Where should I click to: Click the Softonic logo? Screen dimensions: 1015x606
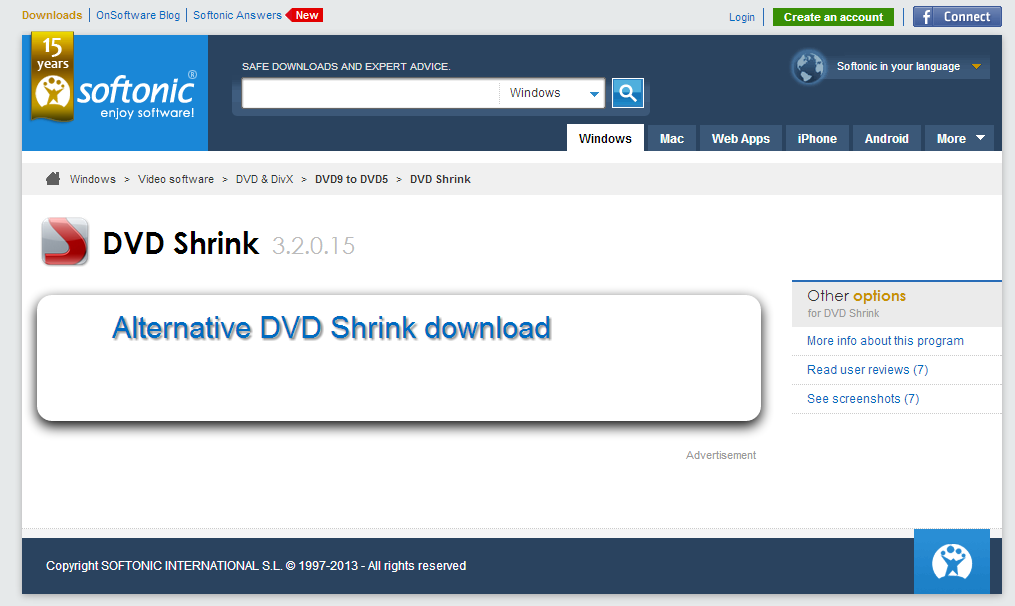pyautogui.click(x=115, y=93)
